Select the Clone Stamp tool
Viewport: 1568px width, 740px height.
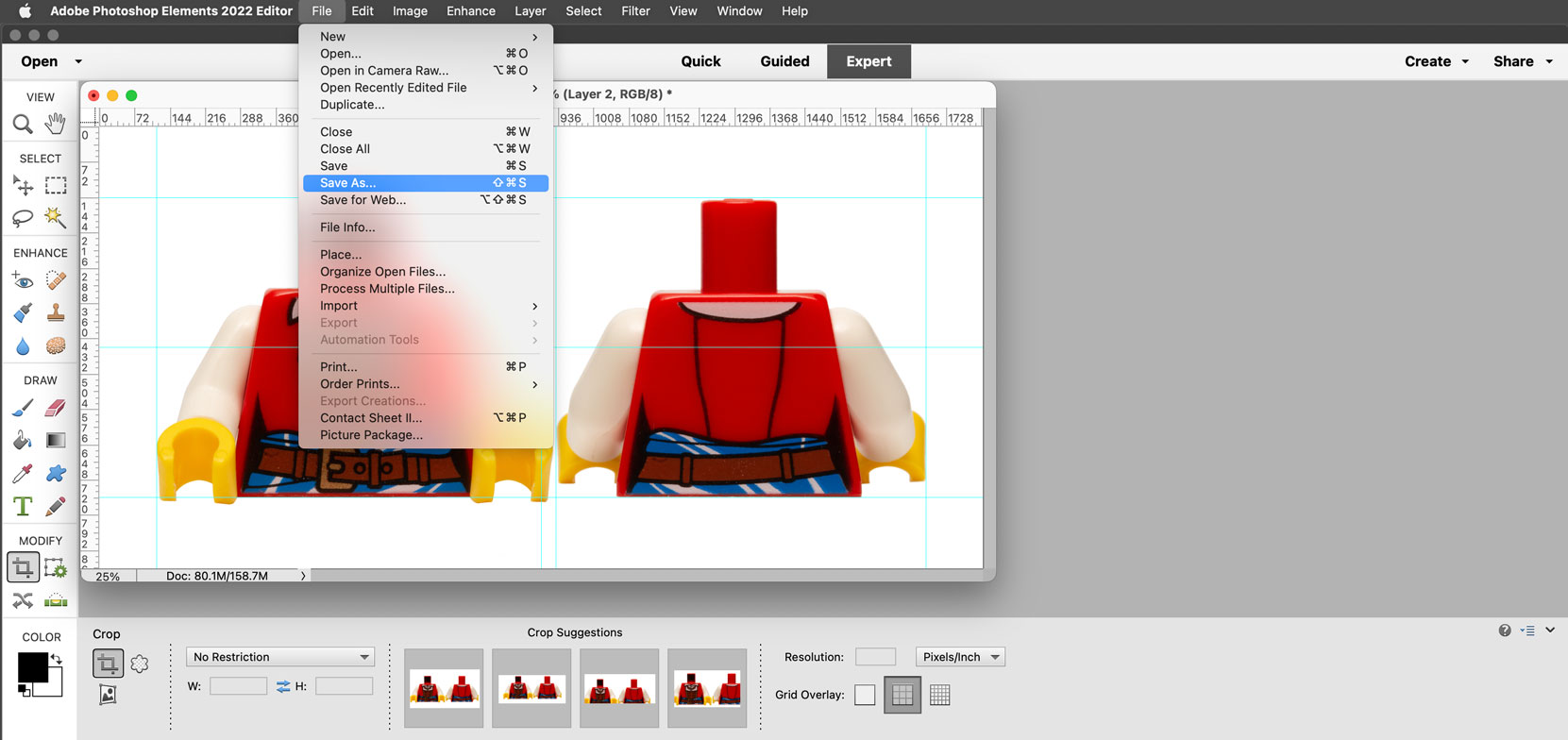(x=56, y=312)
